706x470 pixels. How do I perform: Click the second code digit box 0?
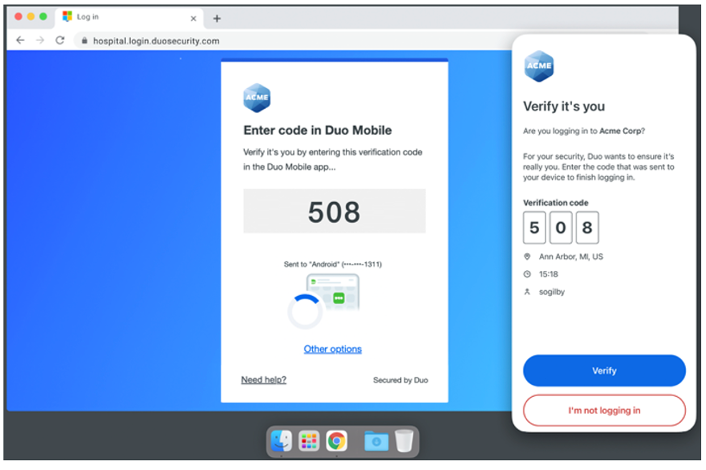pyautogui.click(x=561, y=227)
